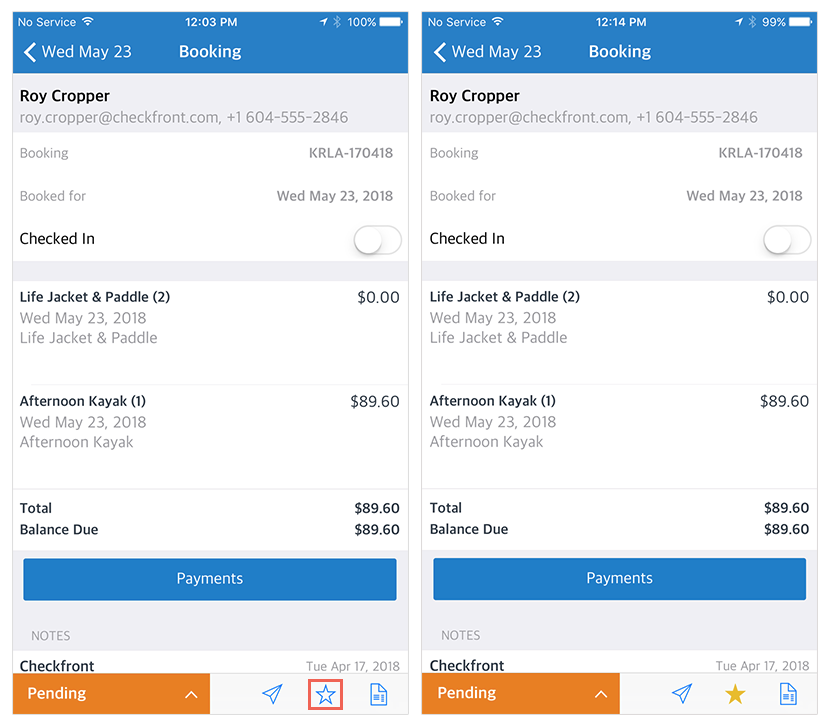Tap back chevron in left screen header
This screenshot has width=829, height=728.
tap(30, 52)
